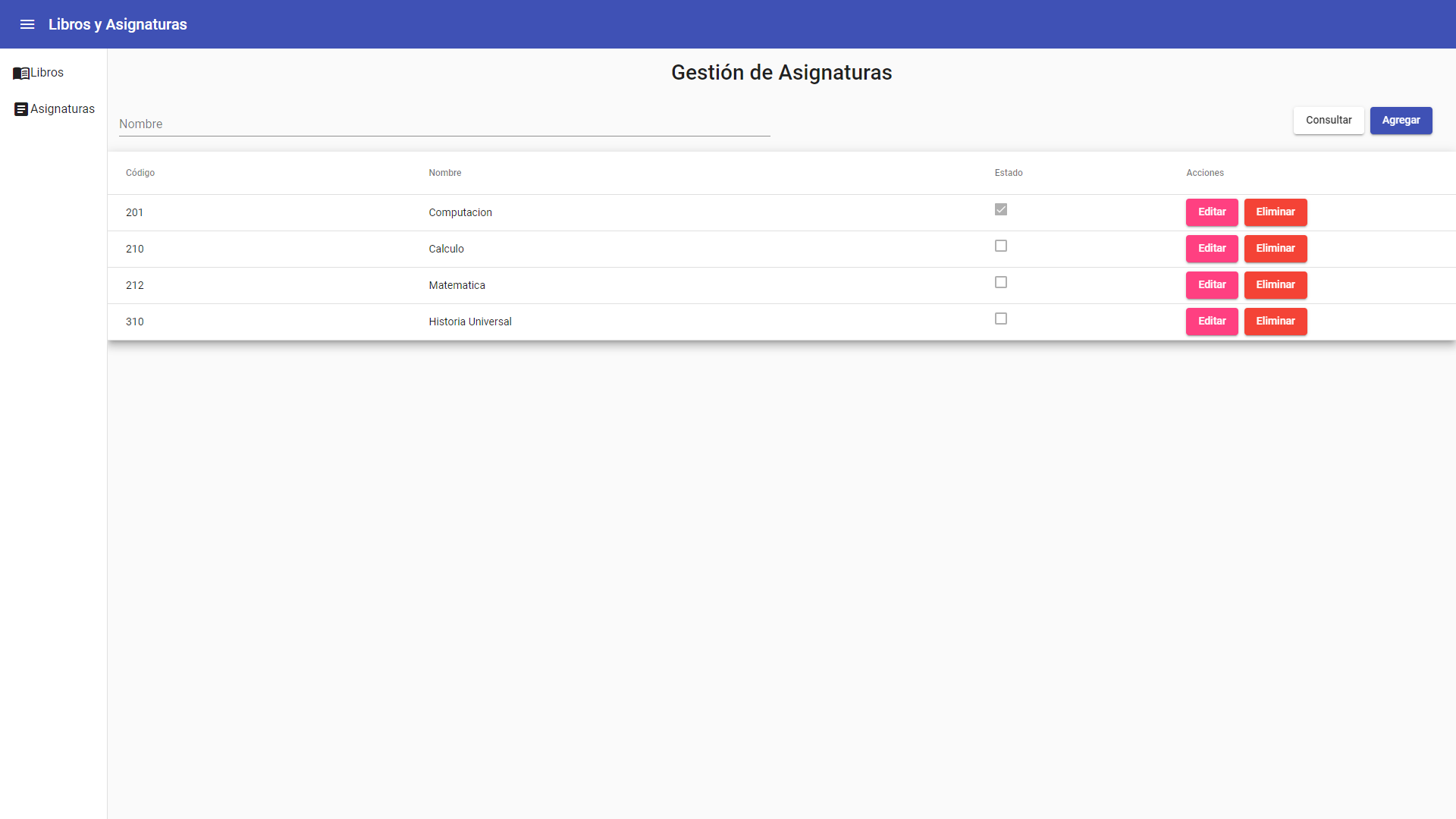
Task: Select Asignaturas from the side panel
Action: 63,108
